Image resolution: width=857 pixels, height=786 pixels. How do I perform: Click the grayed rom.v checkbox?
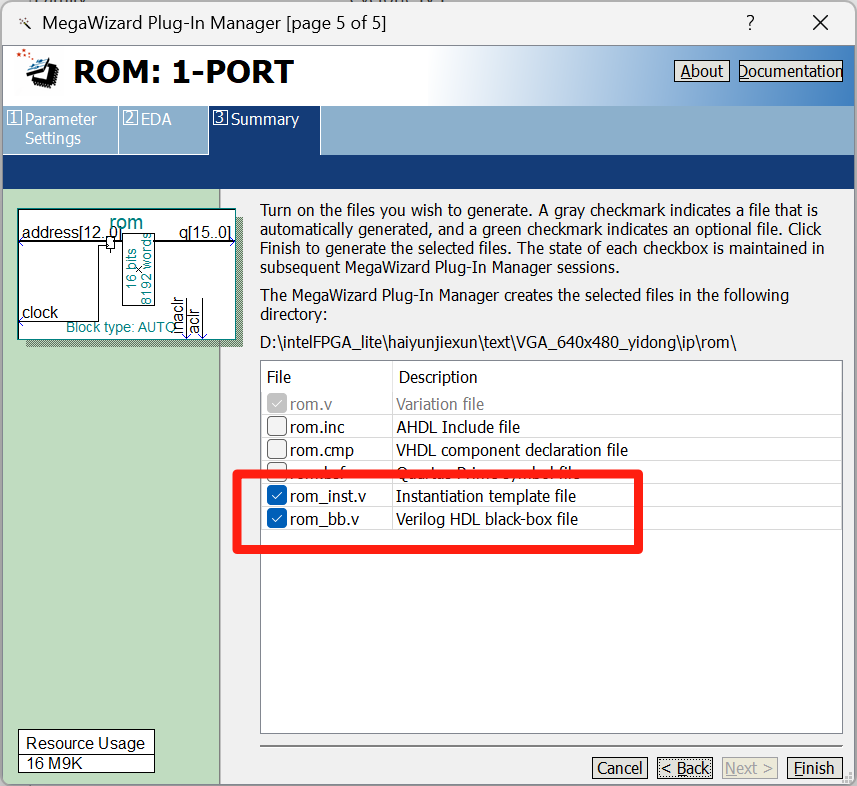click(277, 403)
